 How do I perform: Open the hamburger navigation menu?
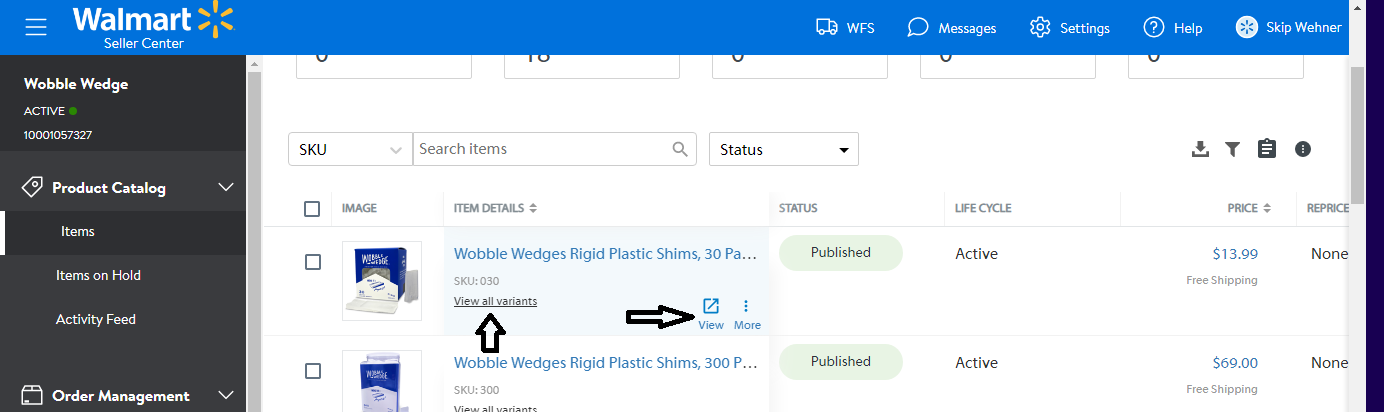pyautogui.click(x=36, y=27)
